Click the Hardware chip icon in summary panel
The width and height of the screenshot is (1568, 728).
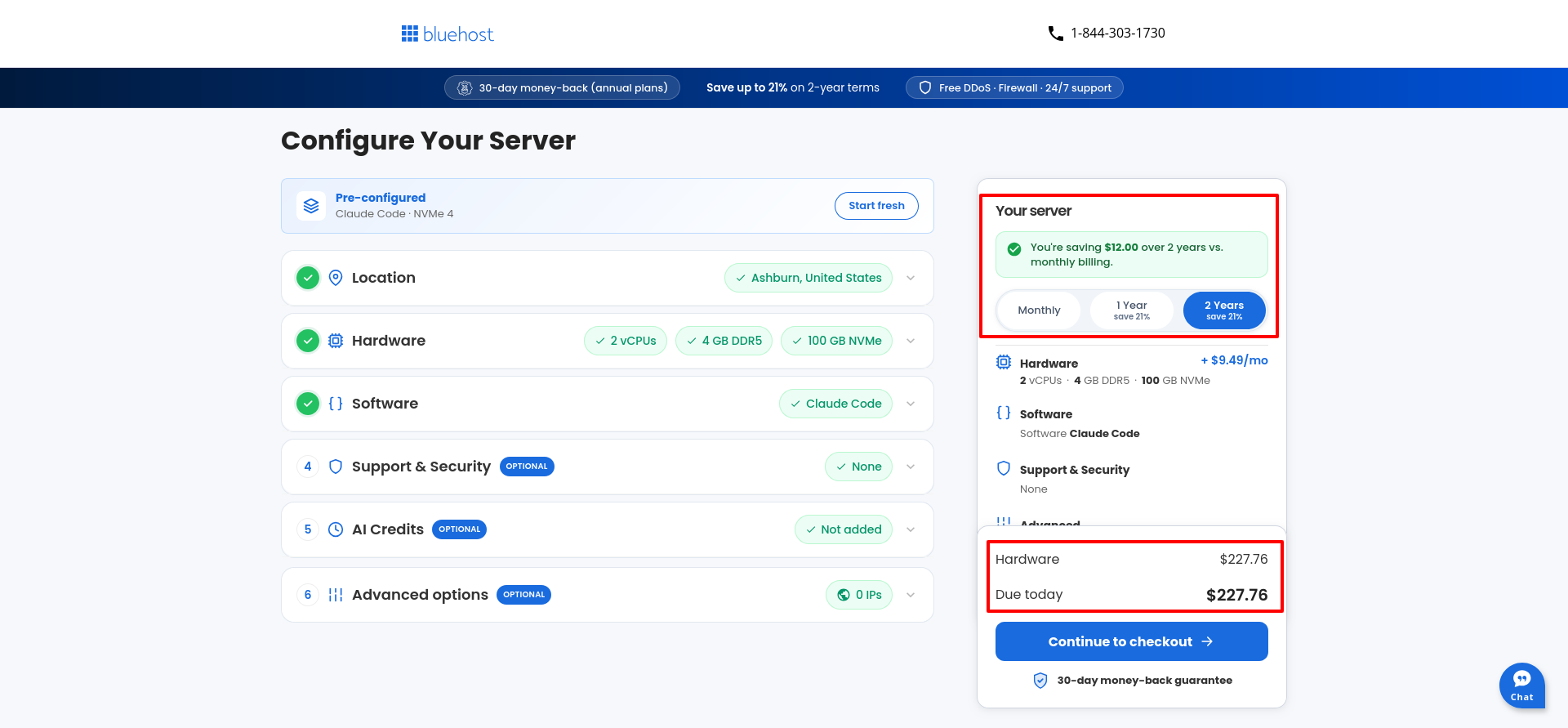pos(1004,362)
